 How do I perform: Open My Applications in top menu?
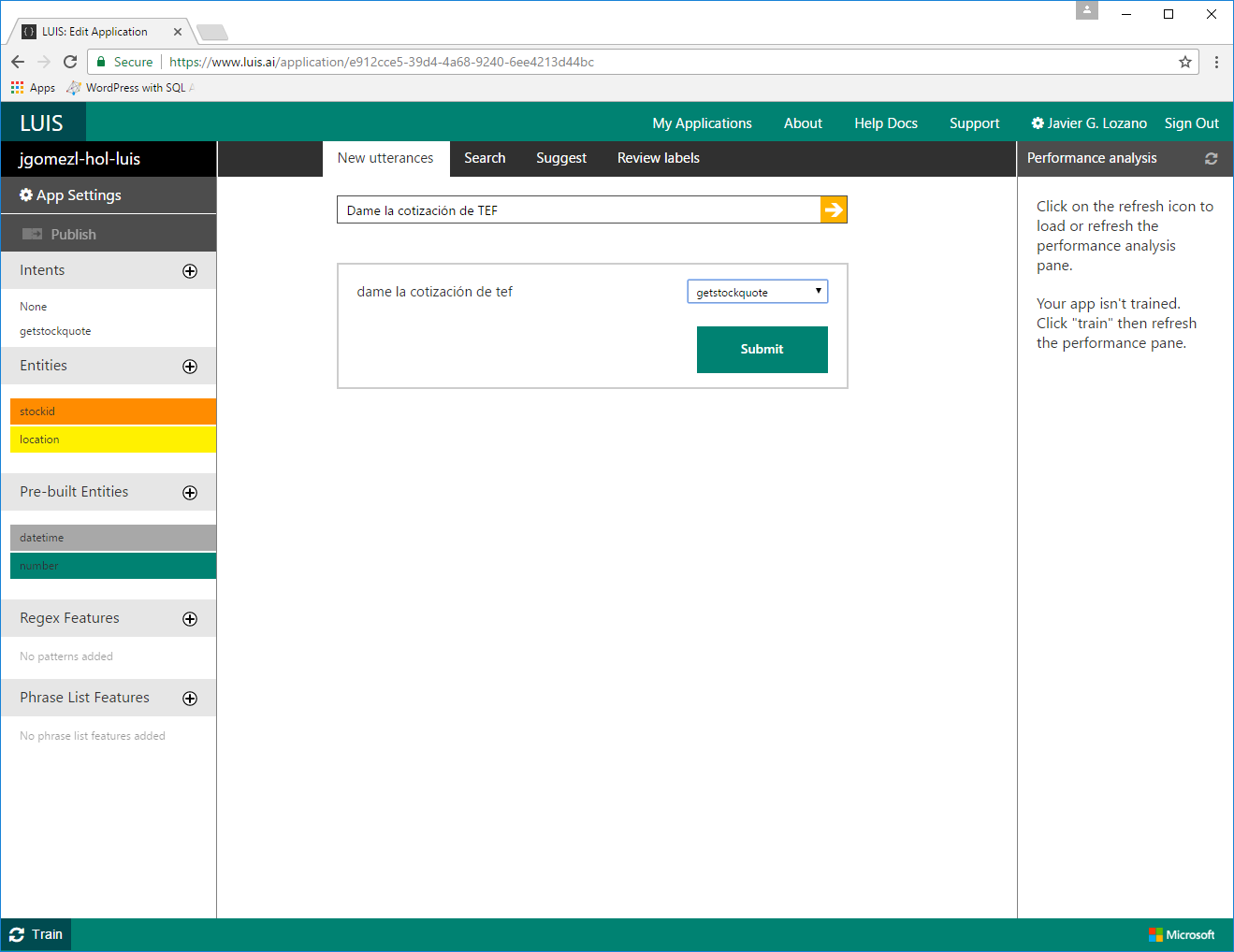(702, 123)
